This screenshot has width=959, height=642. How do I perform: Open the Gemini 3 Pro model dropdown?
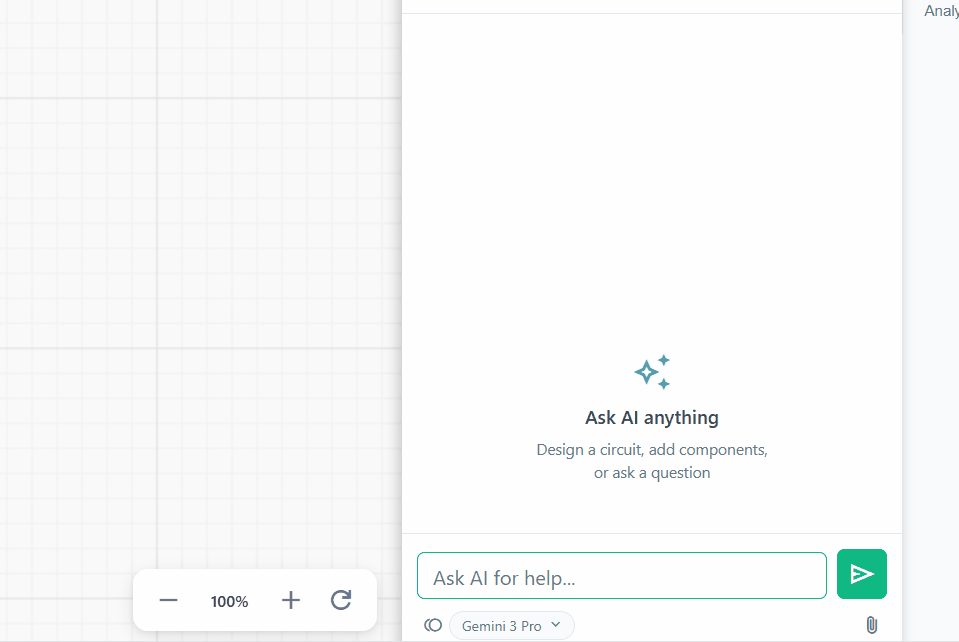pos(511,626)
